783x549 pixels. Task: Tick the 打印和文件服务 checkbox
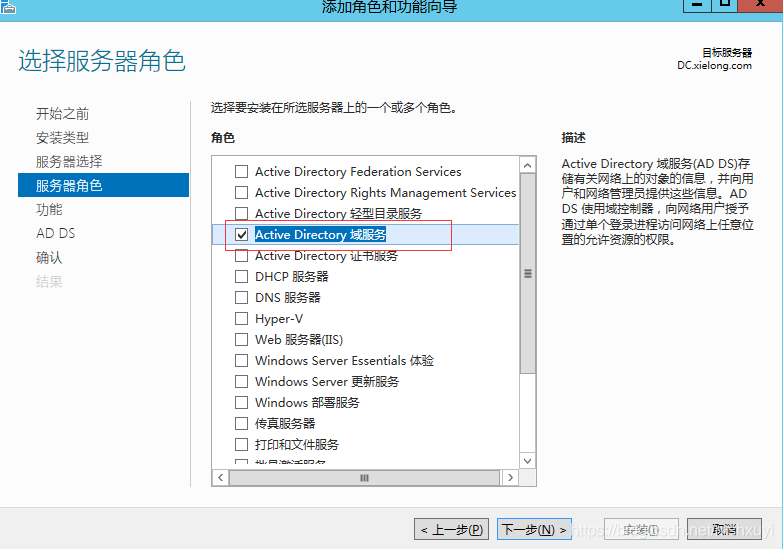point(241,444)
